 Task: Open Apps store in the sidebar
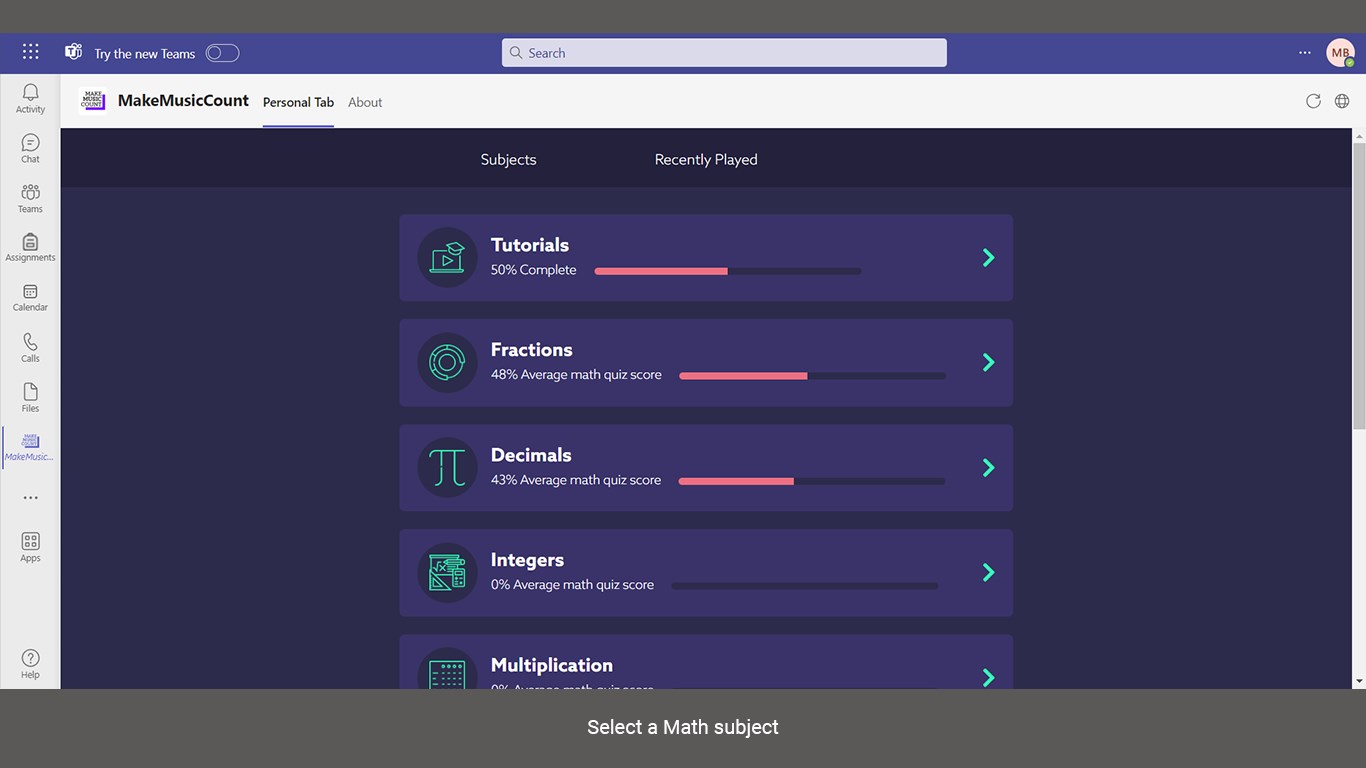point(30,547)
